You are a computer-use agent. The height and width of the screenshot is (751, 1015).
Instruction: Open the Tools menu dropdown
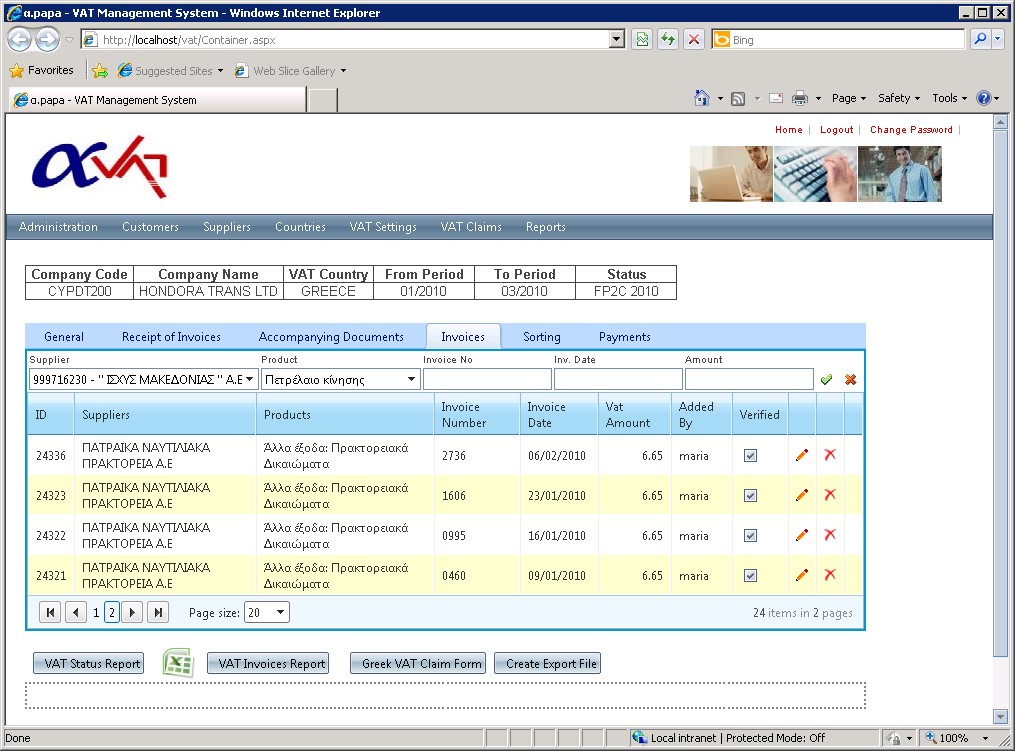(x=950, y=98)
